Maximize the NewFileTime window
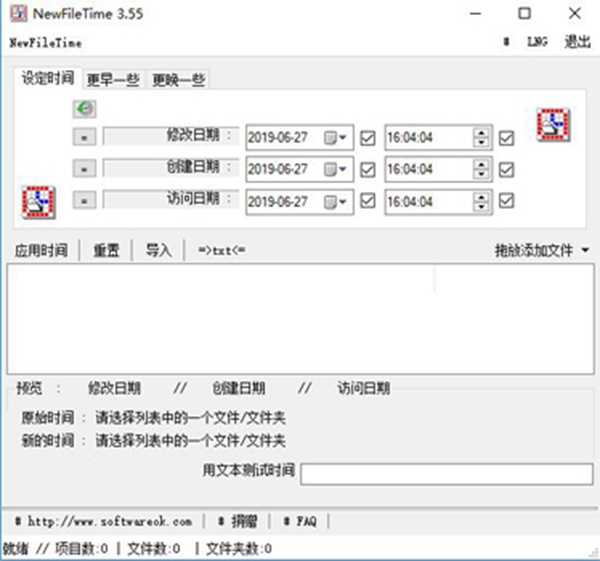This screenshot has width=600, height=561. (x=525, y=14)
